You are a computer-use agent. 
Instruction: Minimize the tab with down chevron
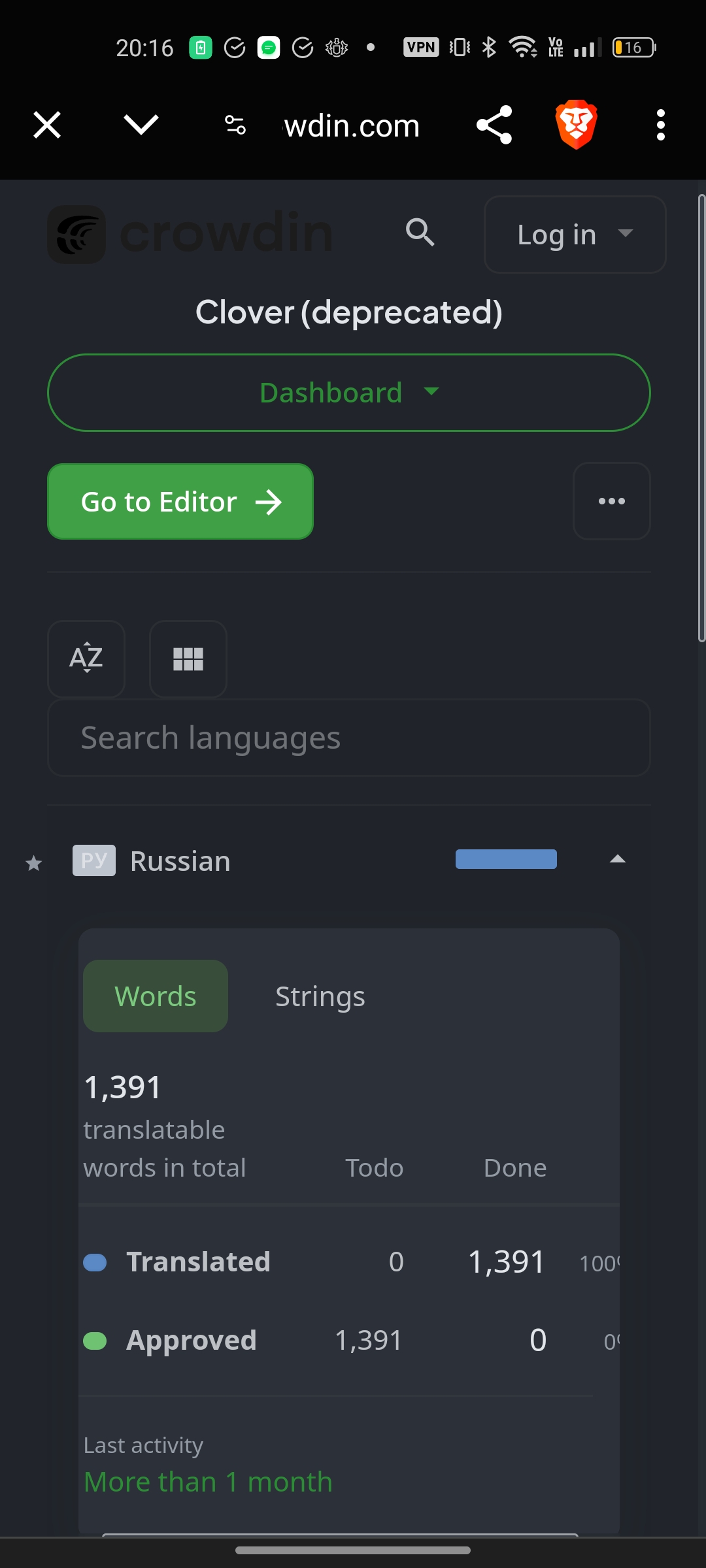[x=141, y=125]
